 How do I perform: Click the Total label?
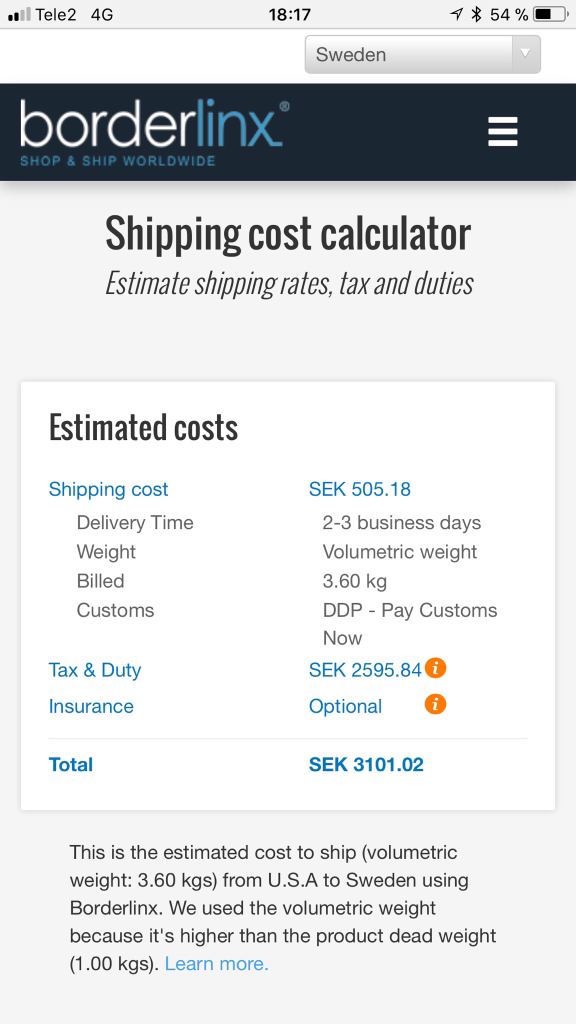(71, 765)
